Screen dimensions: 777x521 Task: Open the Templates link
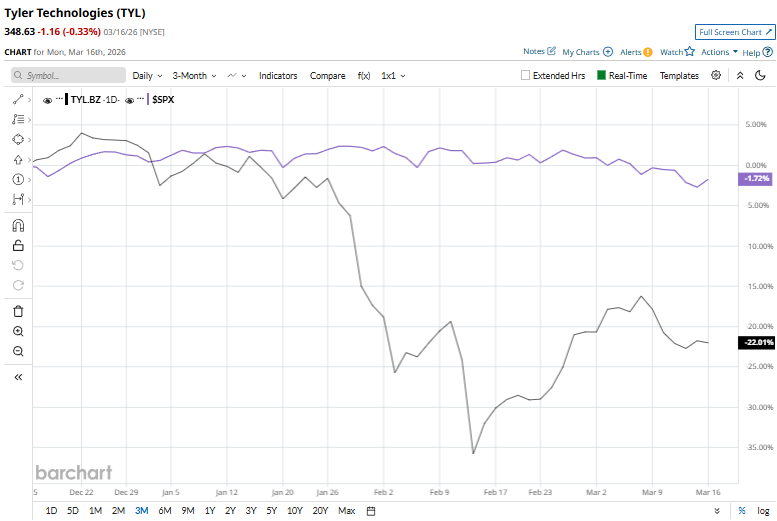click(679, 75)
